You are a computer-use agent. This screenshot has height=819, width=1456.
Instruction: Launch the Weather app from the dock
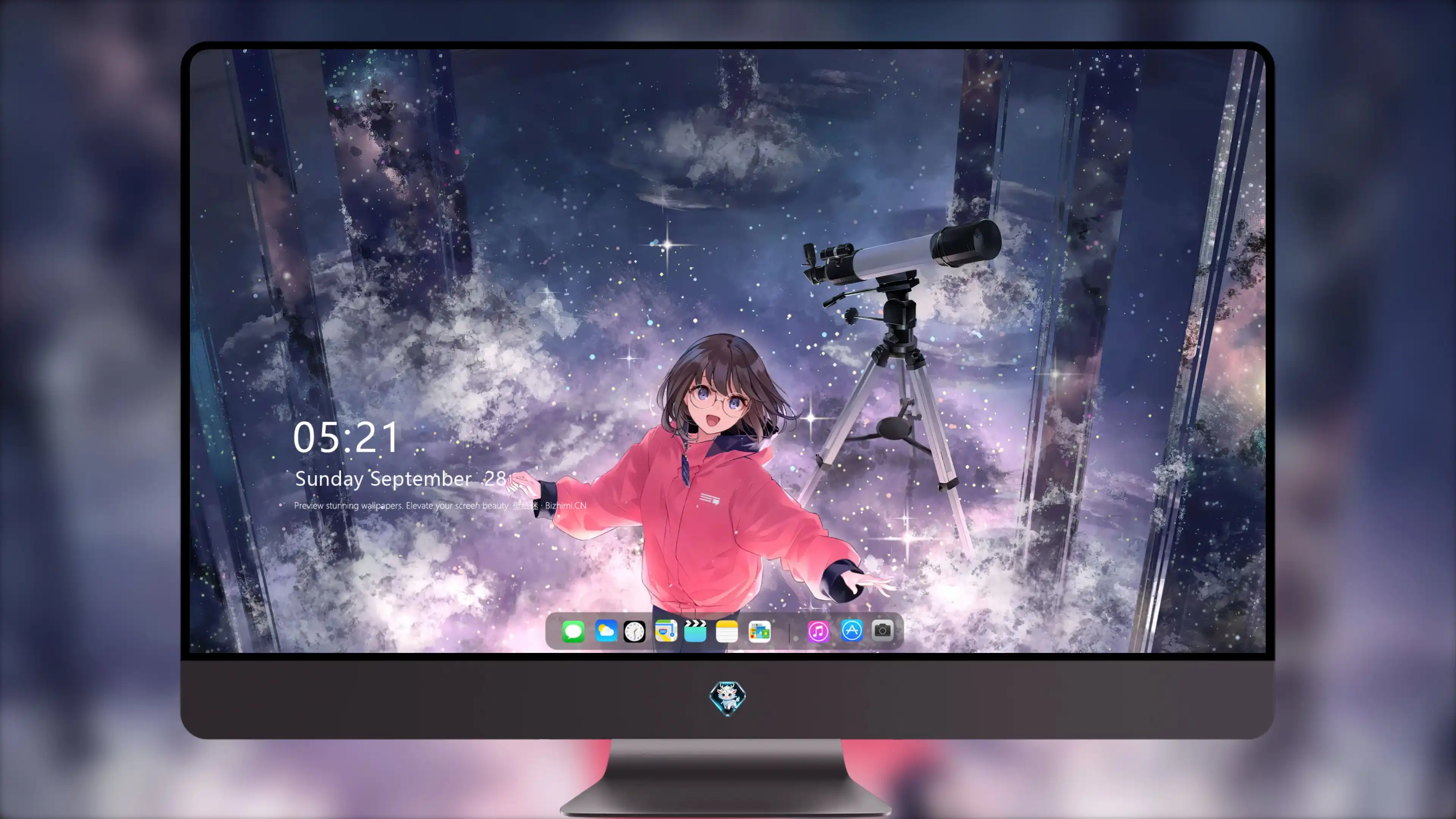(606, 631)
